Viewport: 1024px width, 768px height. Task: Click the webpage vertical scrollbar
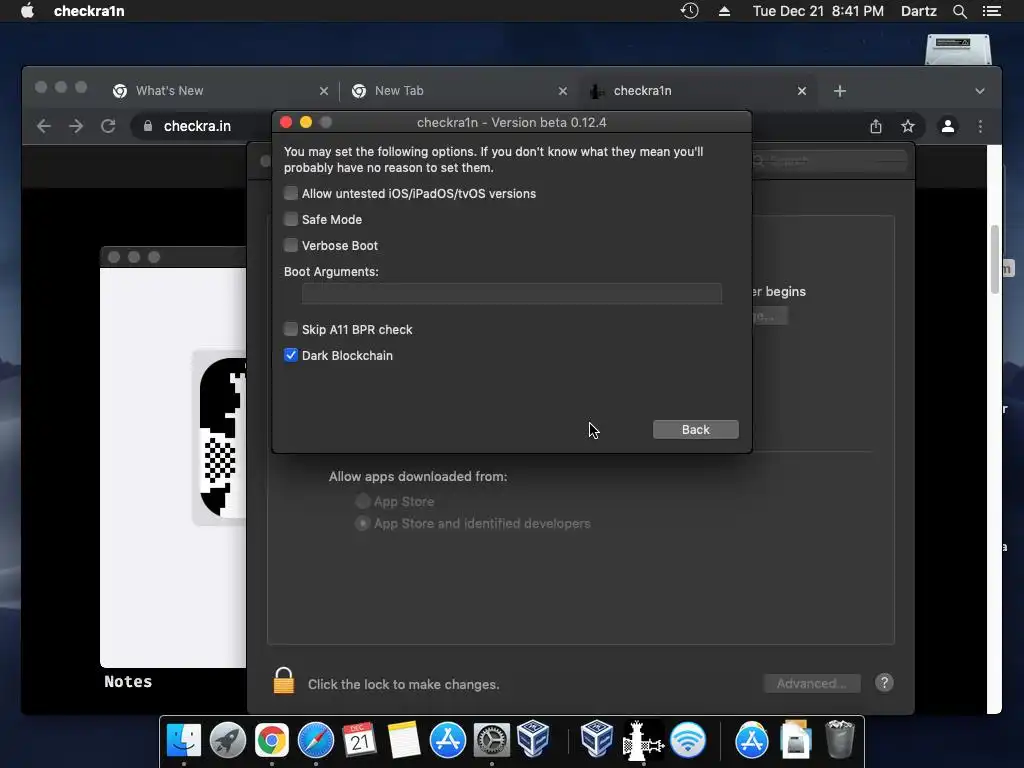pos(994,260)
